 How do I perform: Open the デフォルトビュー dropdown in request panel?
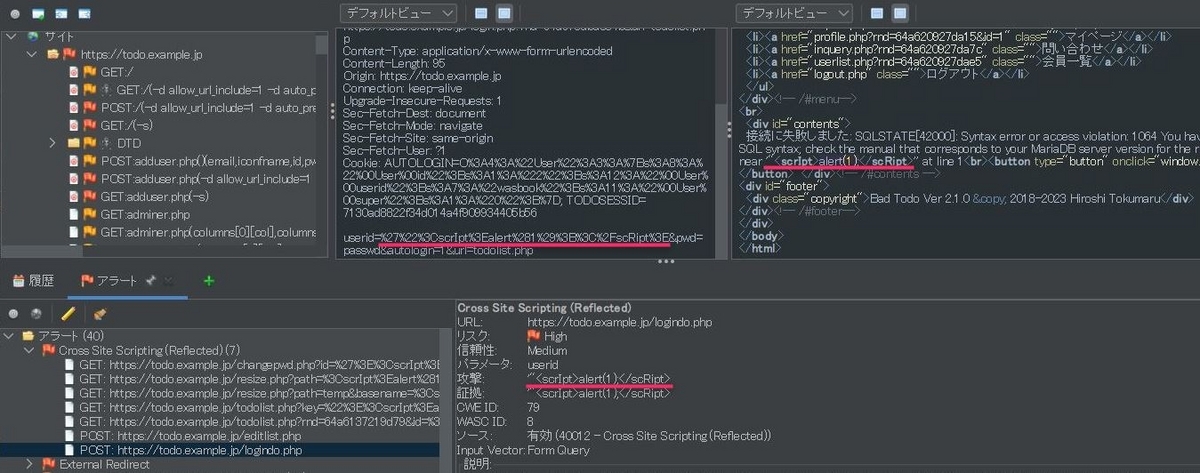coord(398,13)
